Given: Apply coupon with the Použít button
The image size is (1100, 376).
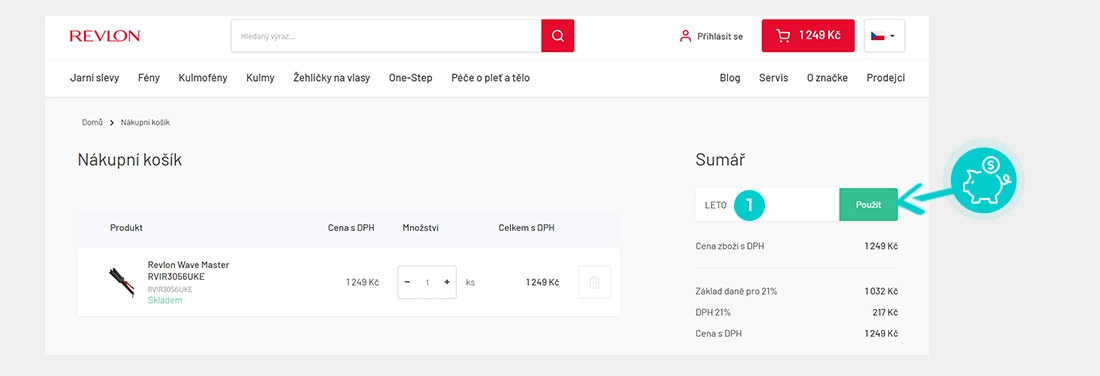Looking at the screenshot, I should pos(868,205).
